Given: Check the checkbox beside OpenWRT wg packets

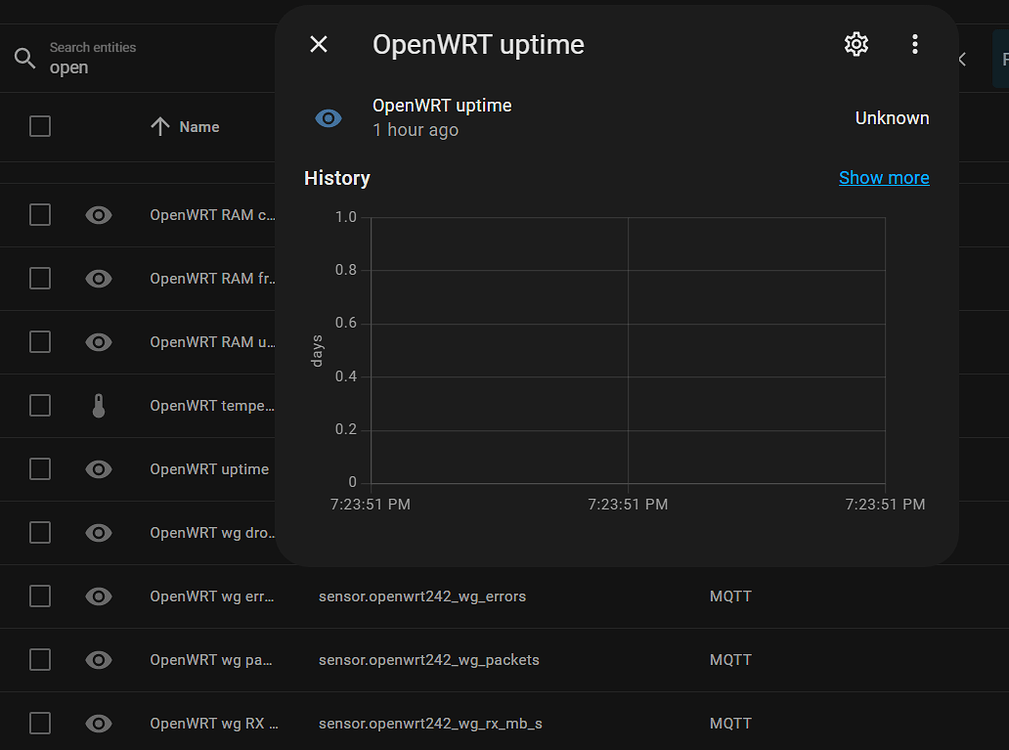Looking at the screenshot, I should coord(39,660).
